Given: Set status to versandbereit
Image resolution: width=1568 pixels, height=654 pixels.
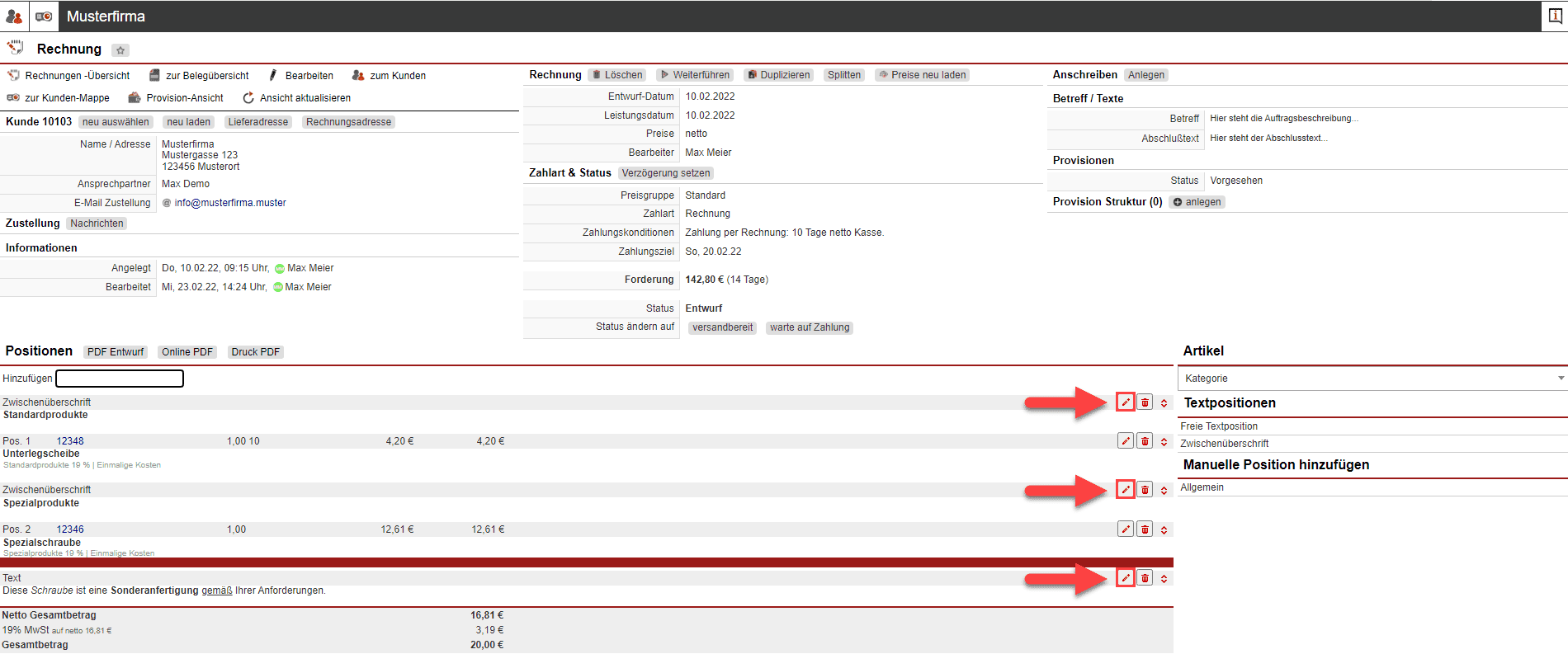Looking at the screenshot, I should click(722, 327).
